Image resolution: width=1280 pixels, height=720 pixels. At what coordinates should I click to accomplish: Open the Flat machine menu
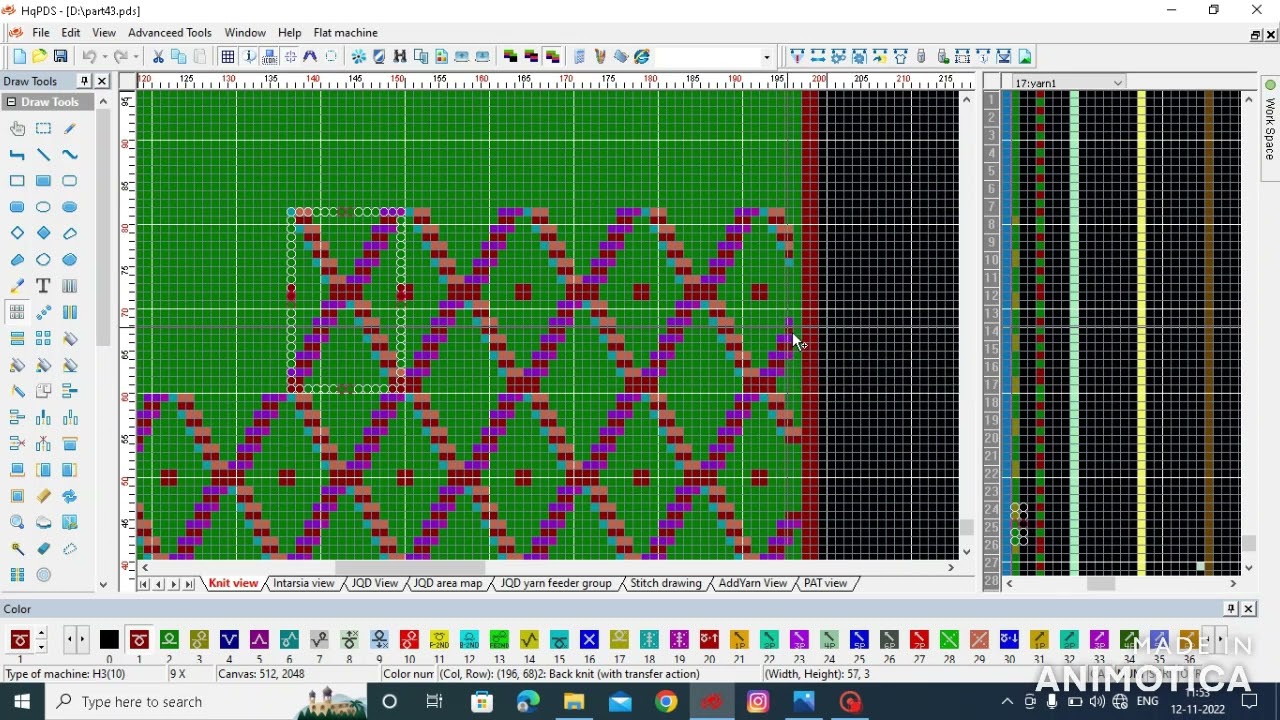[346, 33]
